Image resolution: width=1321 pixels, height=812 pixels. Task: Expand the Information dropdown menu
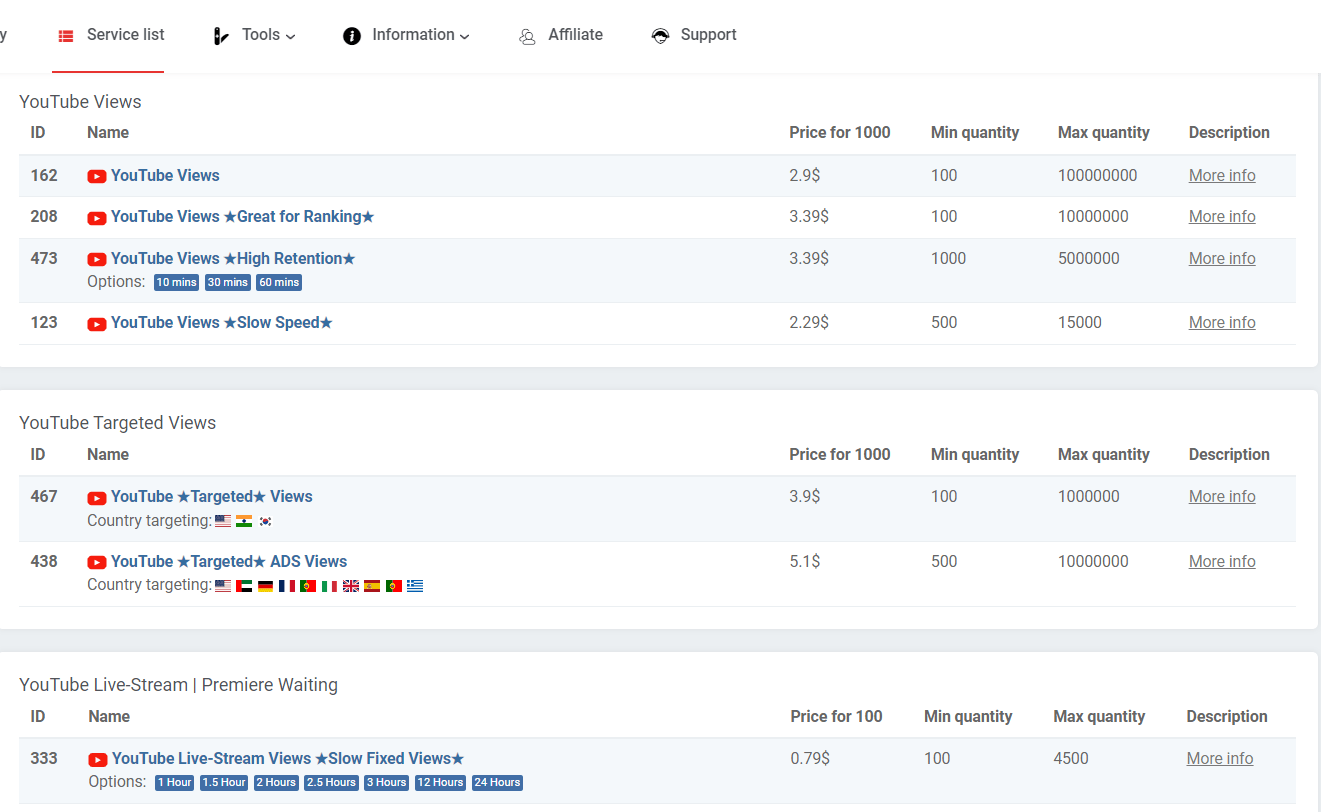tap(412, 35)
